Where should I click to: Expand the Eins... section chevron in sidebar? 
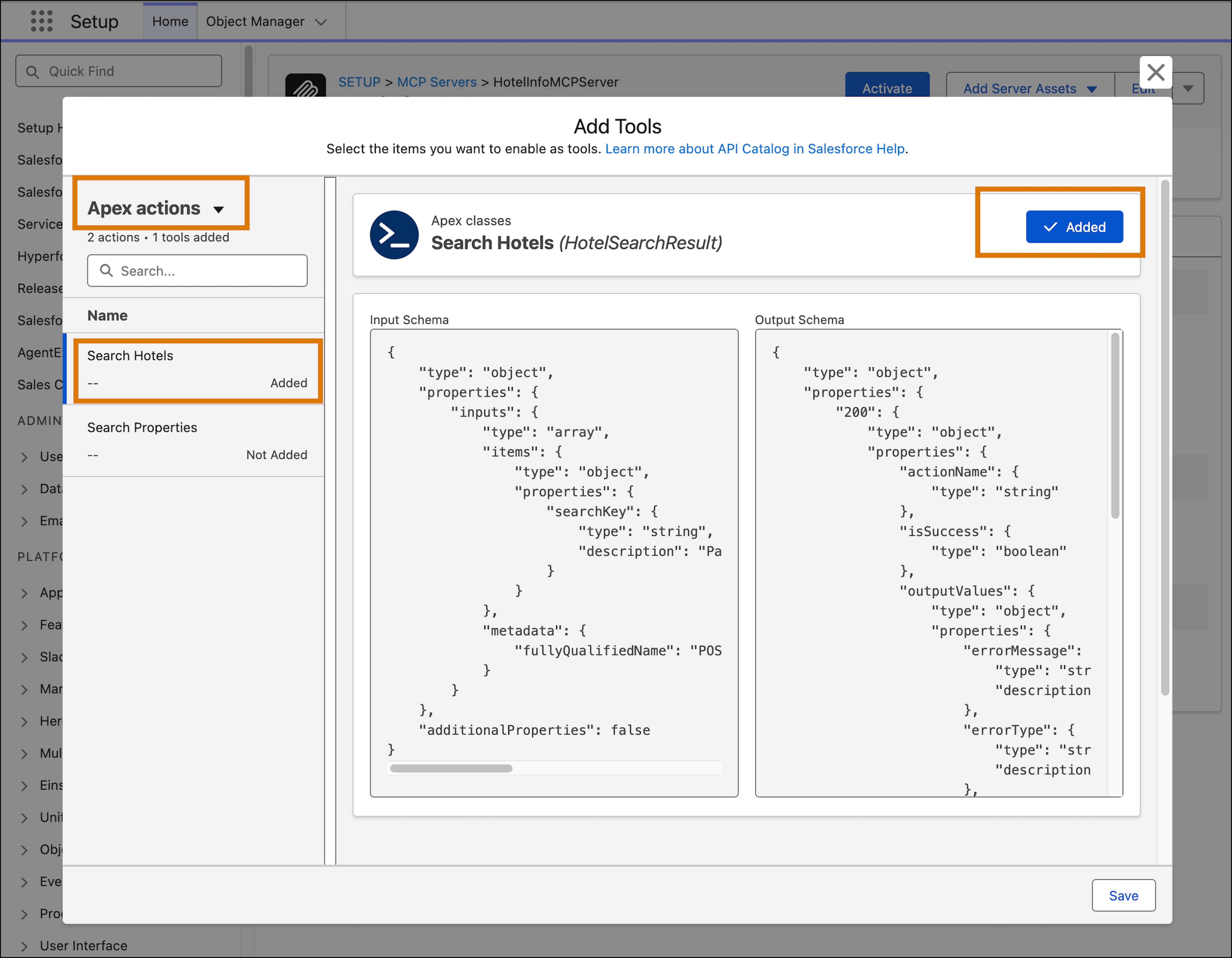click(24, 786)
